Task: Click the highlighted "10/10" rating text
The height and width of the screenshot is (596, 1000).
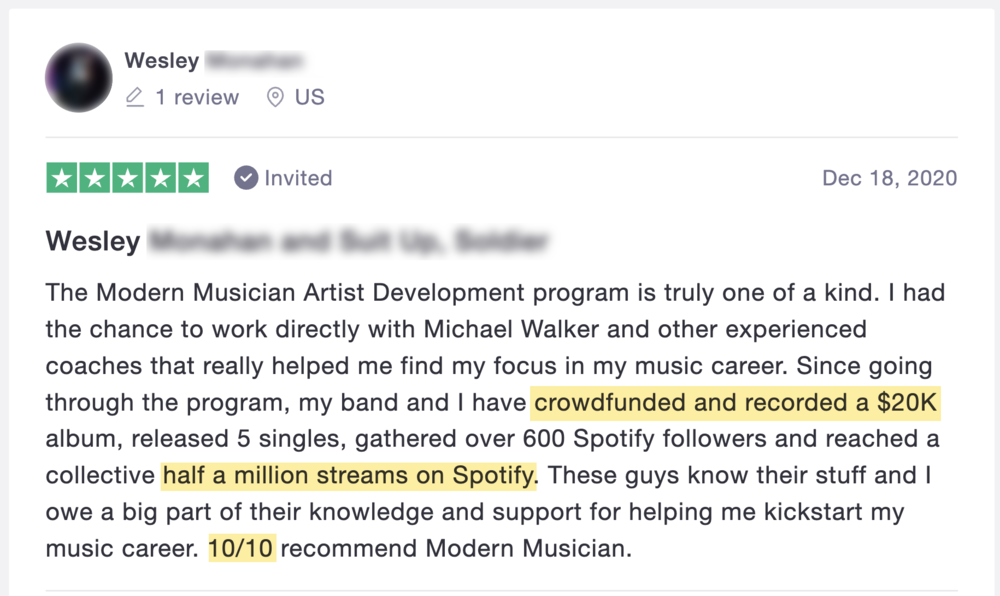Action: (241, 548)
